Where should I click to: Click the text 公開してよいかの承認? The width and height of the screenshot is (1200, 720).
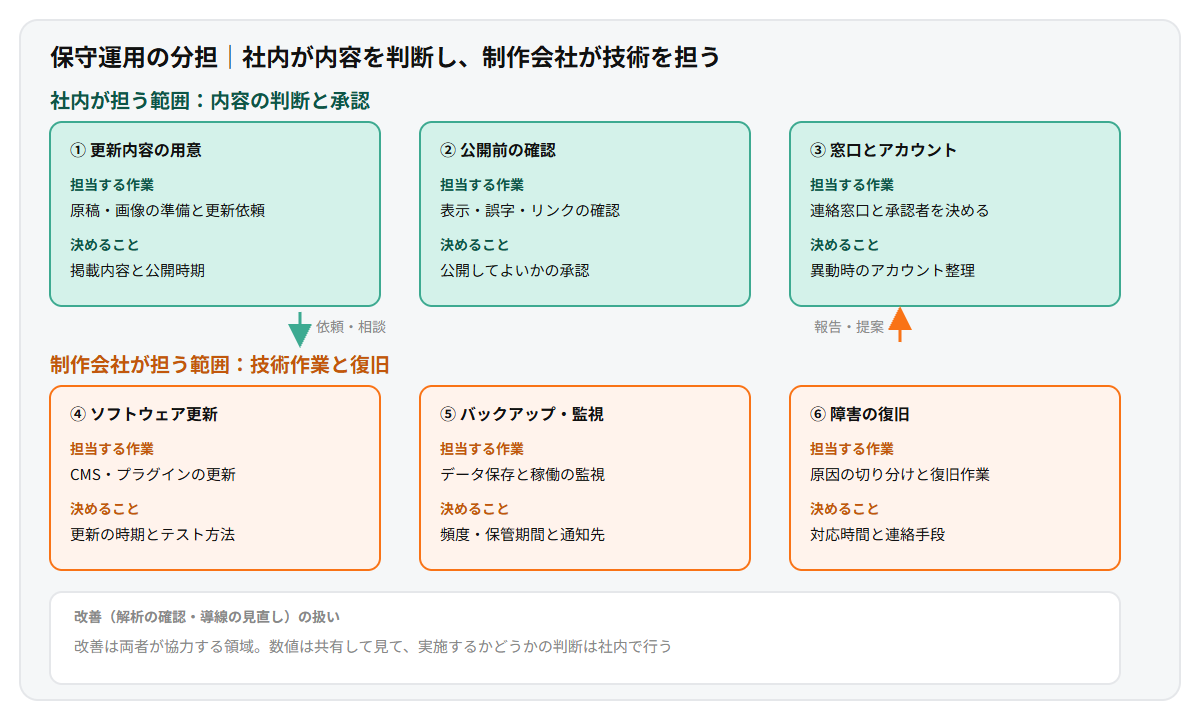[515, 271]
